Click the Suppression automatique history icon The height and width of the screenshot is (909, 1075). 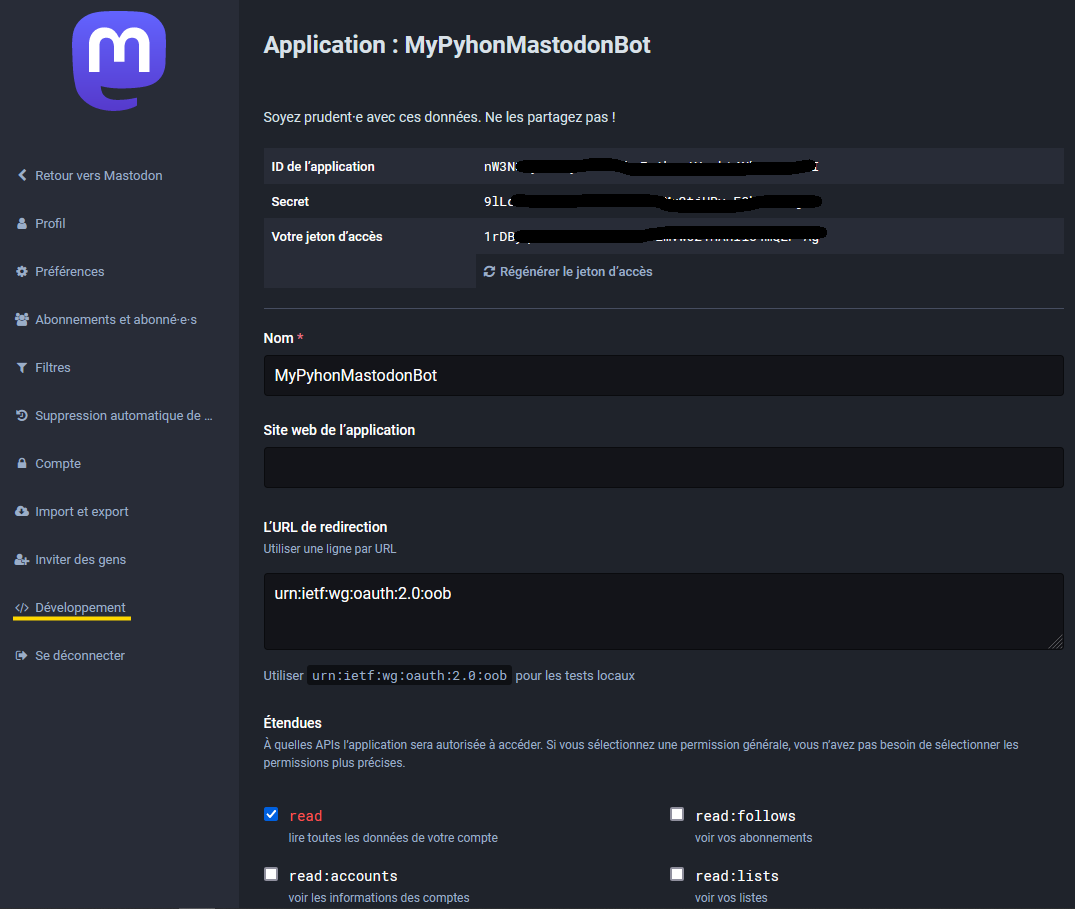tap(21, 415)
